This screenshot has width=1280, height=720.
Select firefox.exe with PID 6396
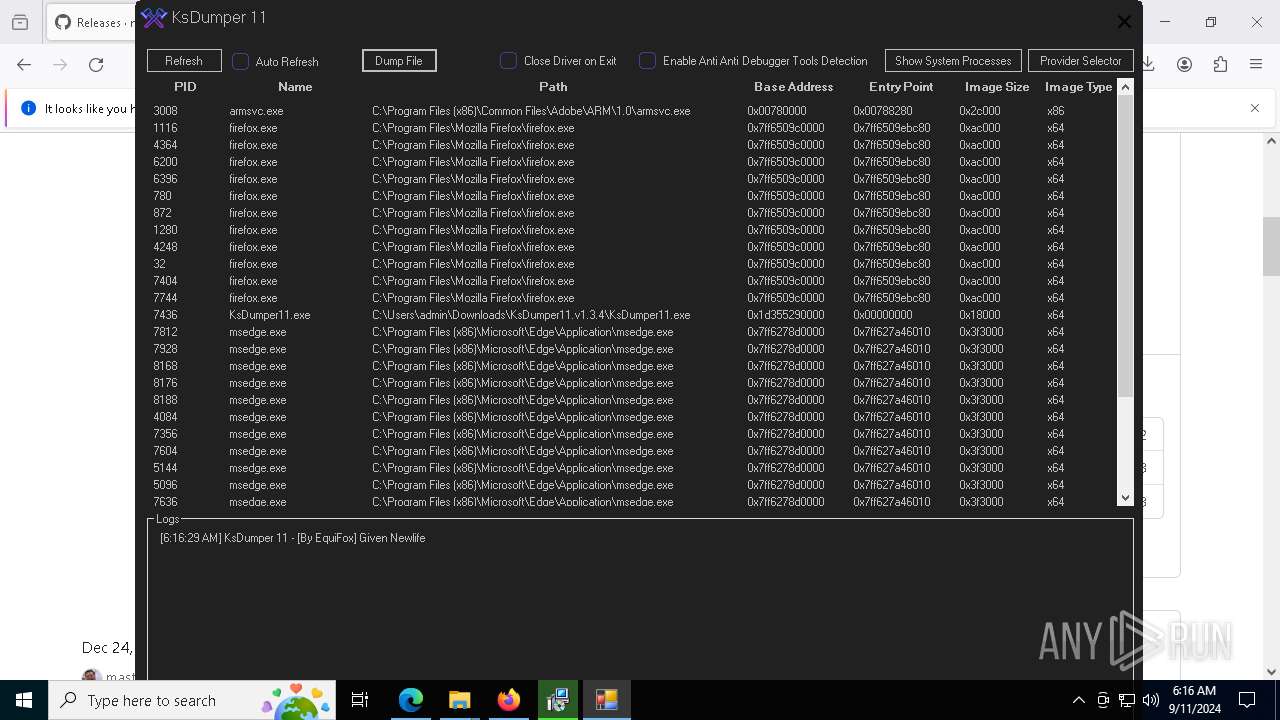tap(630, 179)
